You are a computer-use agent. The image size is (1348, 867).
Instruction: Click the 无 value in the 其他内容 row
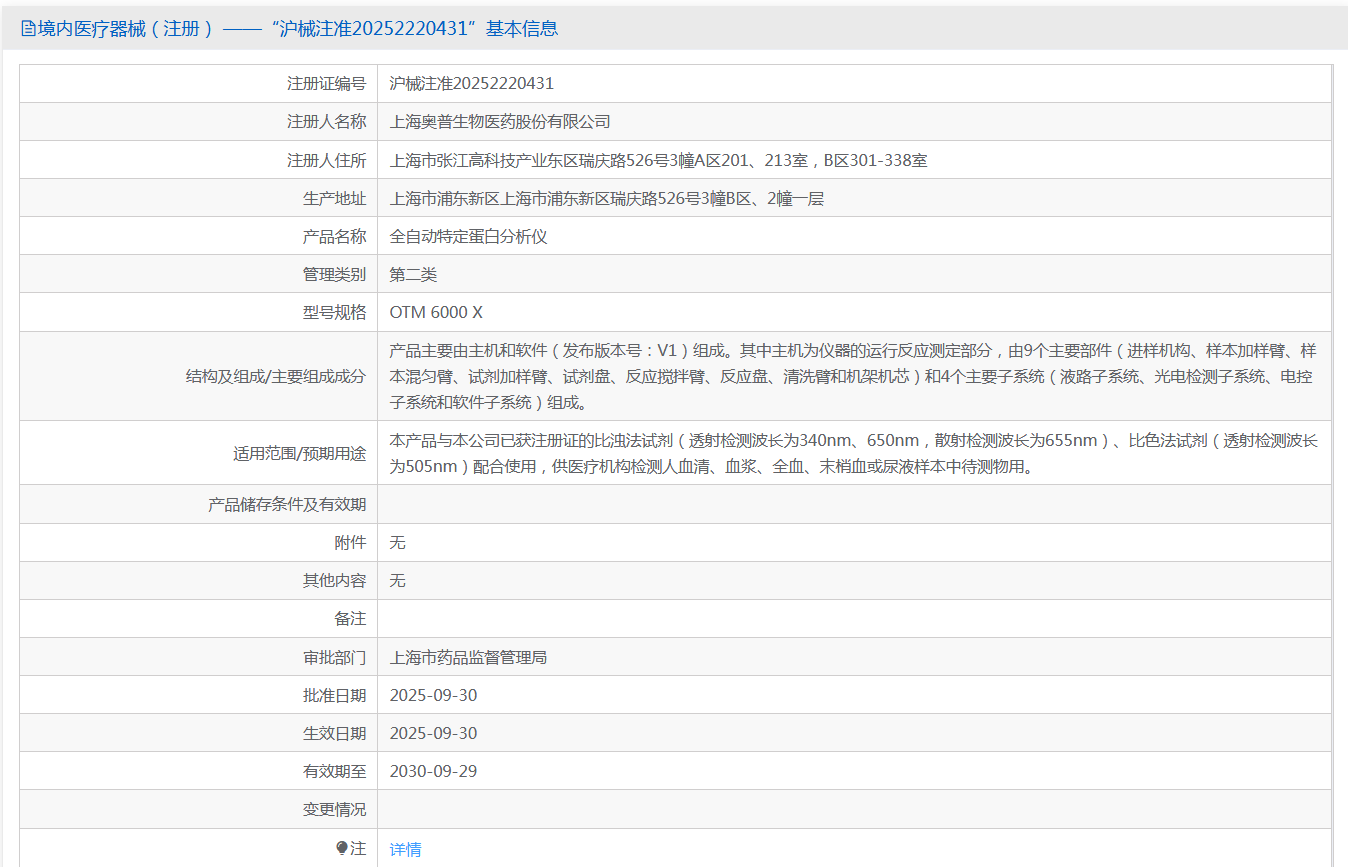(397, 581)
